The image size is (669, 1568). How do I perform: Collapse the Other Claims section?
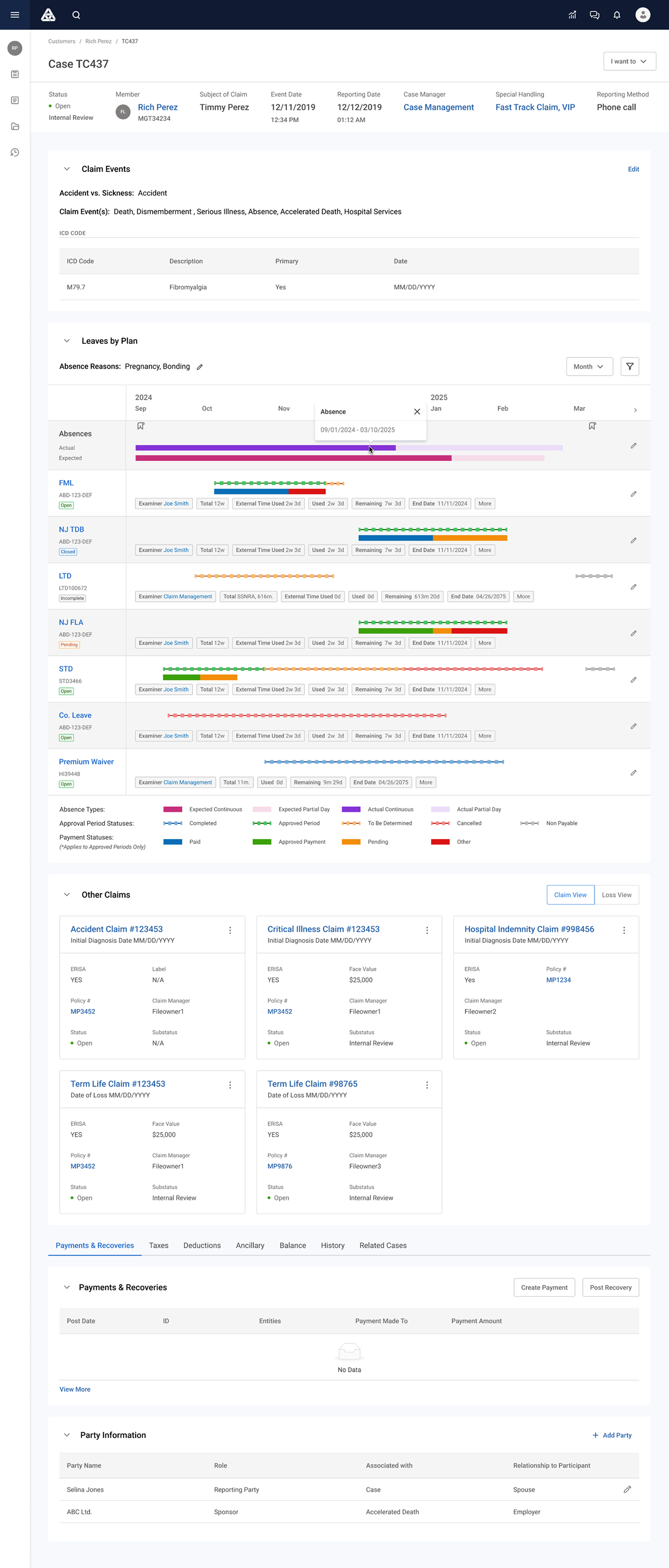67,895
